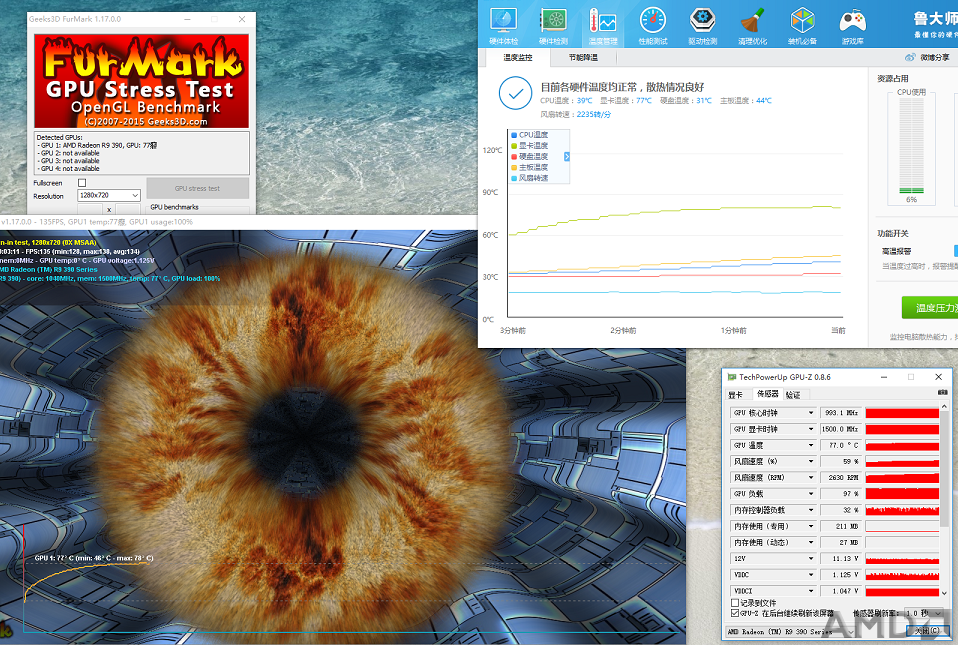Collapse the temperature legend with its blue arrow
The image size is (958, 645).
(566, 157)
